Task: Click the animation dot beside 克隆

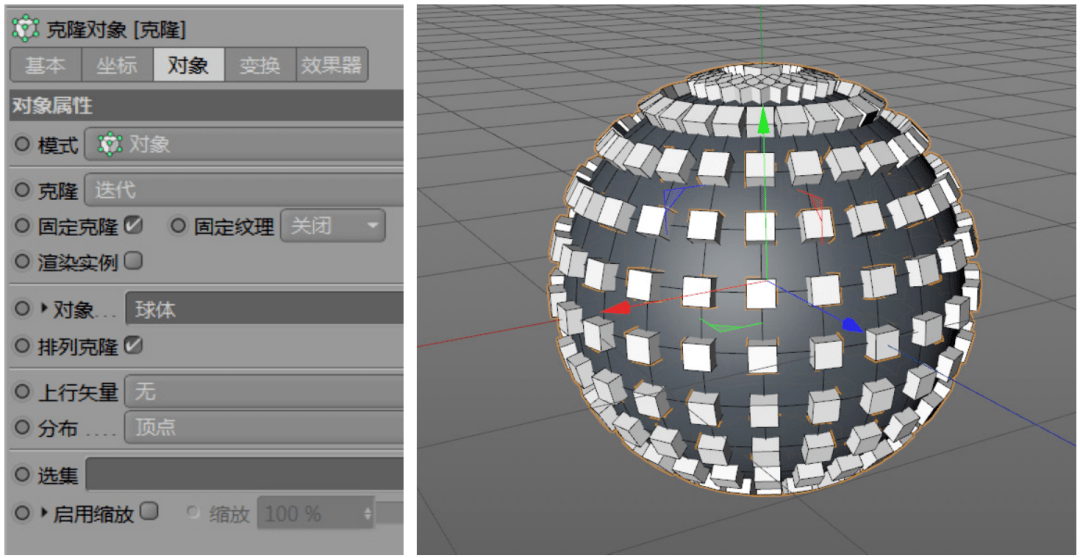Action: [x=23, y=190]
